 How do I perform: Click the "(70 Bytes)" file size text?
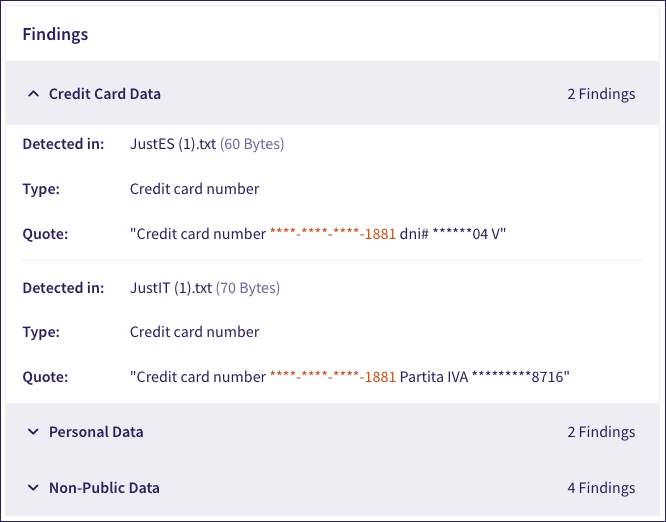248,288
